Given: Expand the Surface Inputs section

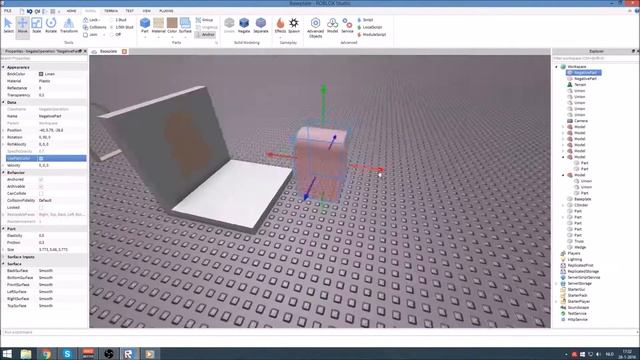Looking at the screenshot, I should coord(3,257).
